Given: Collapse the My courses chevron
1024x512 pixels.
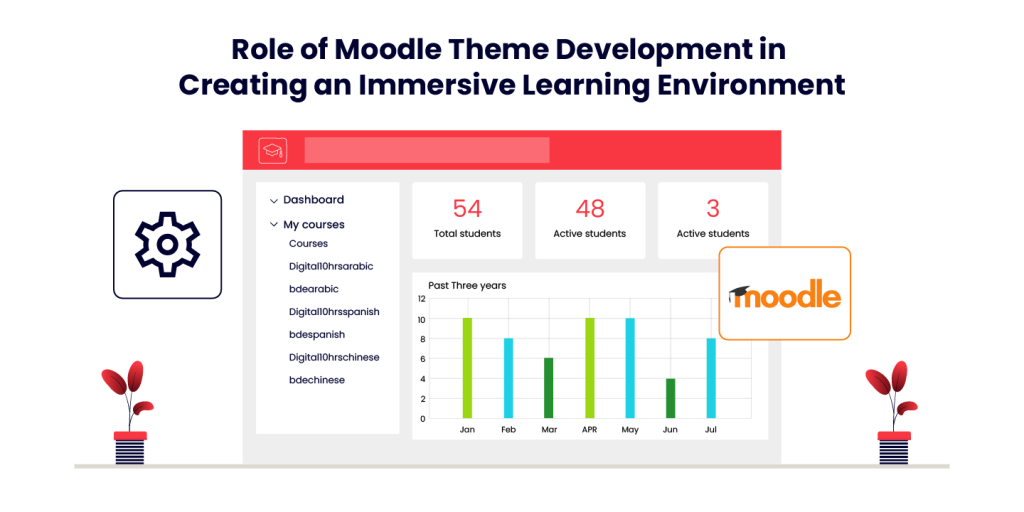Looking at the screenshot, I should (x=274, y=225).
